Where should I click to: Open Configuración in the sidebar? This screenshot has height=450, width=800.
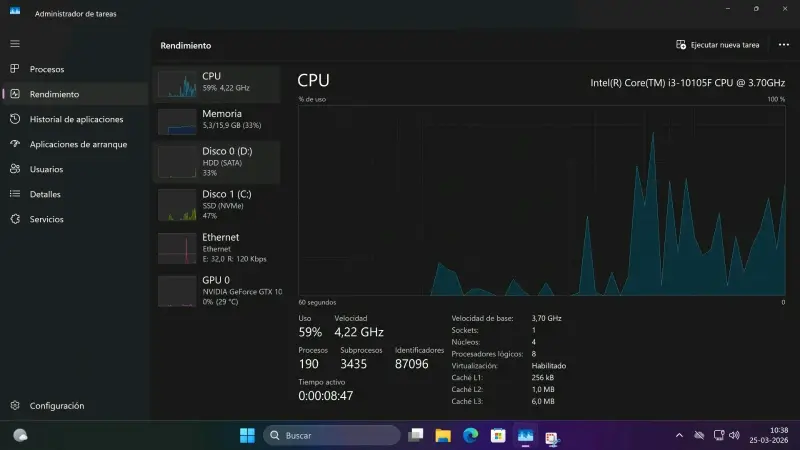76,406
